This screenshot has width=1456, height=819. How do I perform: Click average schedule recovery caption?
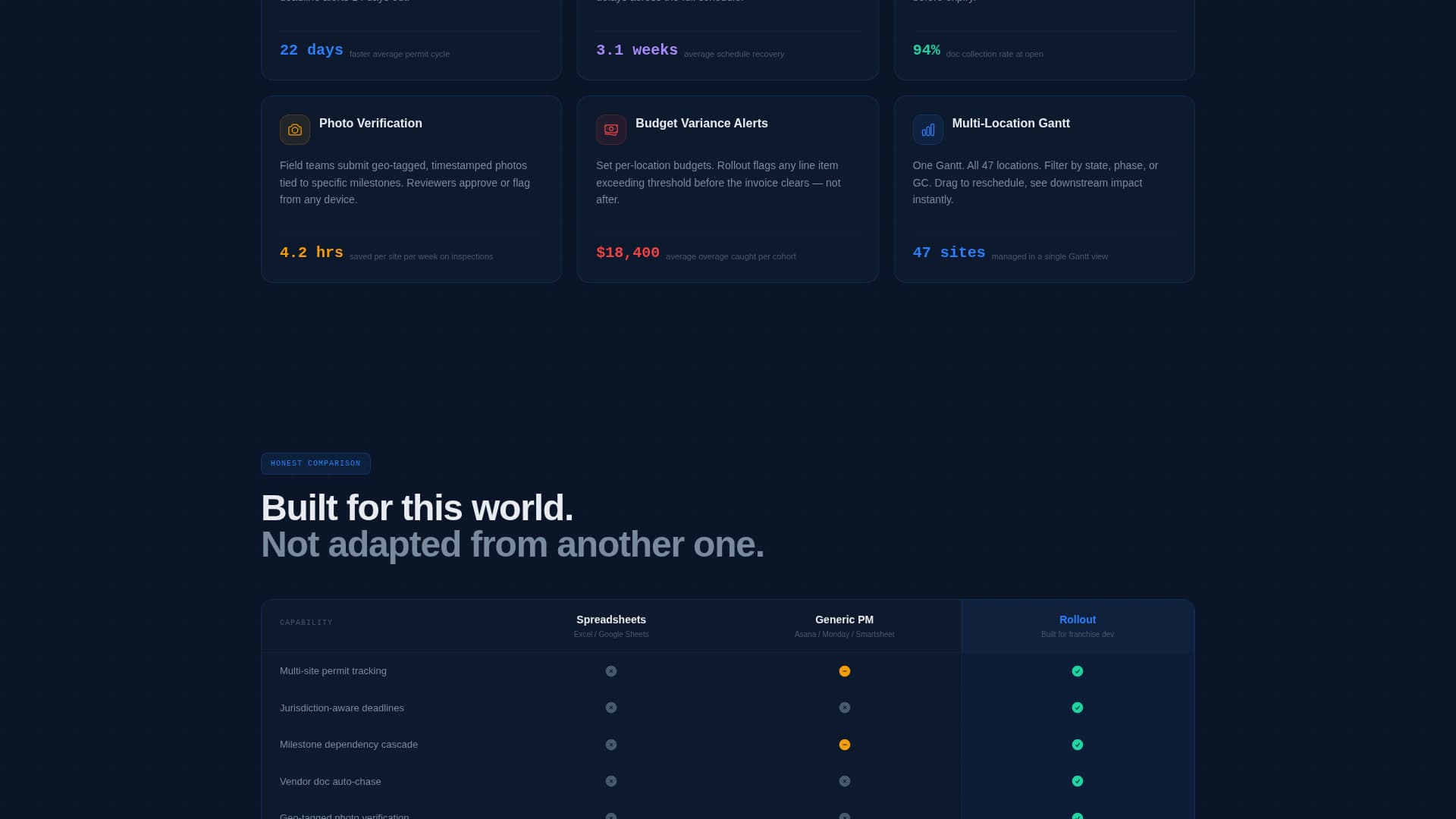point(734,54)
